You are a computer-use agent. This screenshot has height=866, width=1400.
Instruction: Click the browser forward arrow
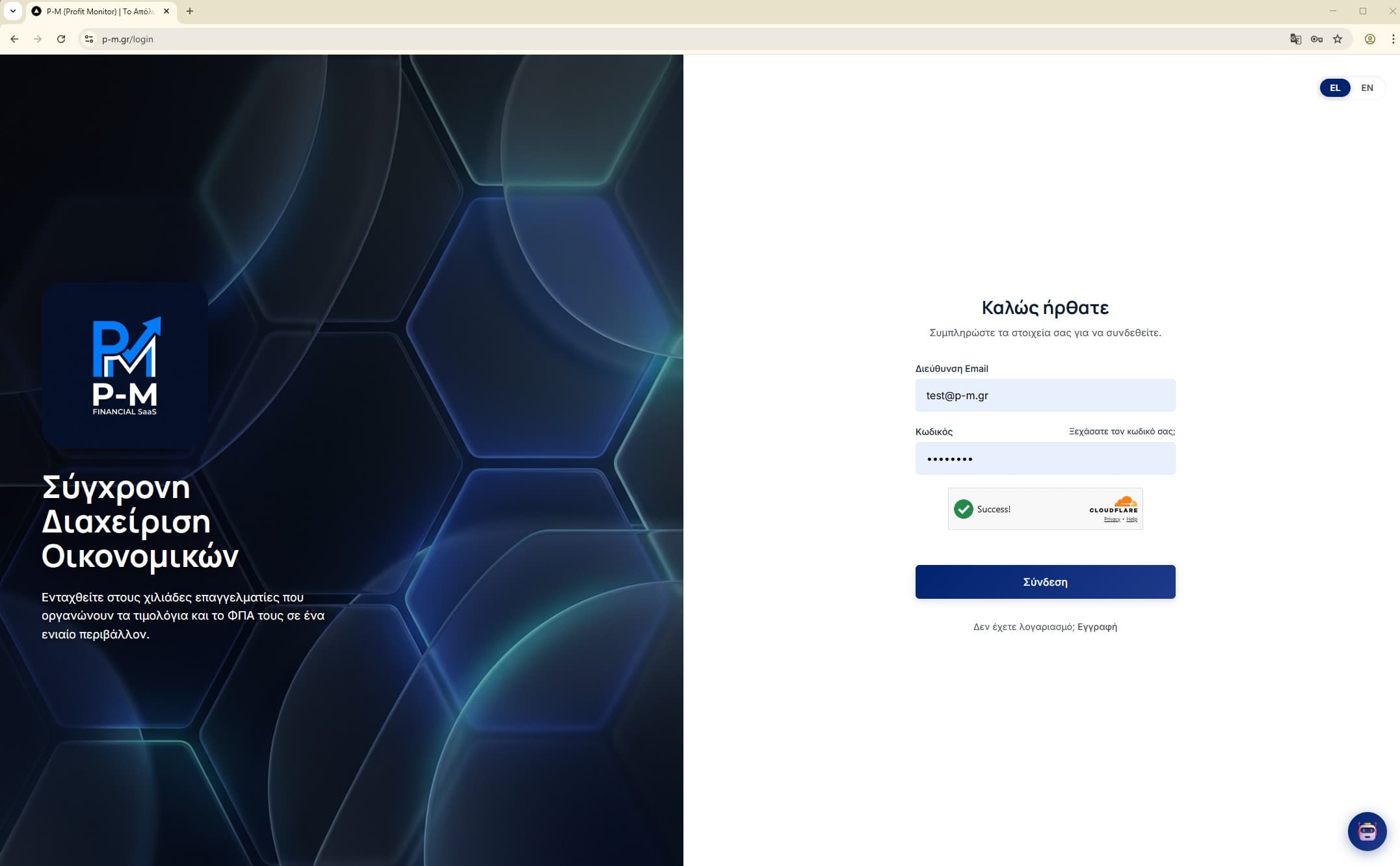point(38,39)
